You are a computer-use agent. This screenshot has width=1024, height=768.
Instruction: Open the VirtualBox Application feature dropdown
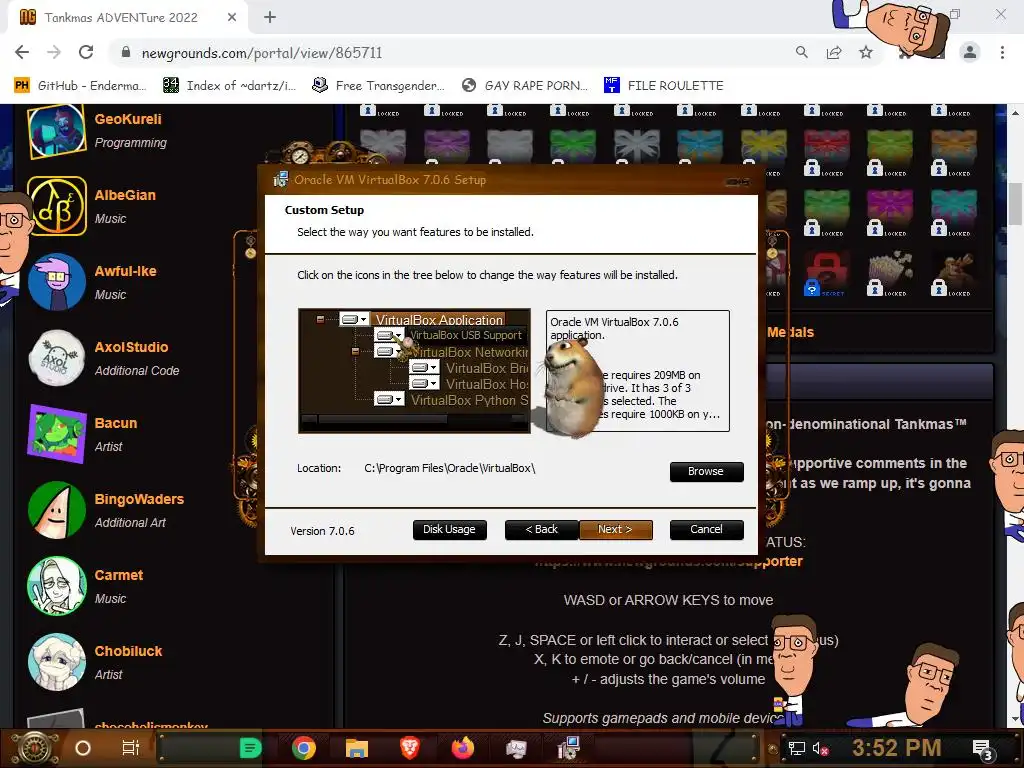354,319
